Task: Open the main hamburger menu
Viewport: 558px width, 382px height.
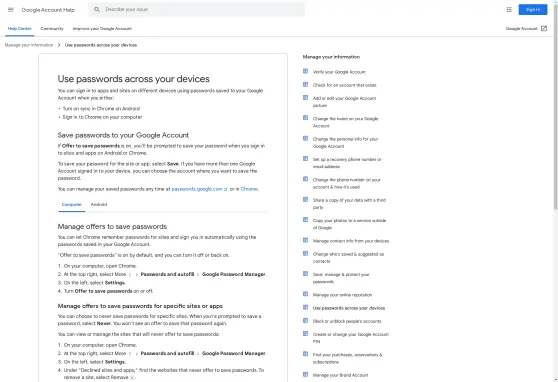Action: pyautogui.click(x=11, y=10)
